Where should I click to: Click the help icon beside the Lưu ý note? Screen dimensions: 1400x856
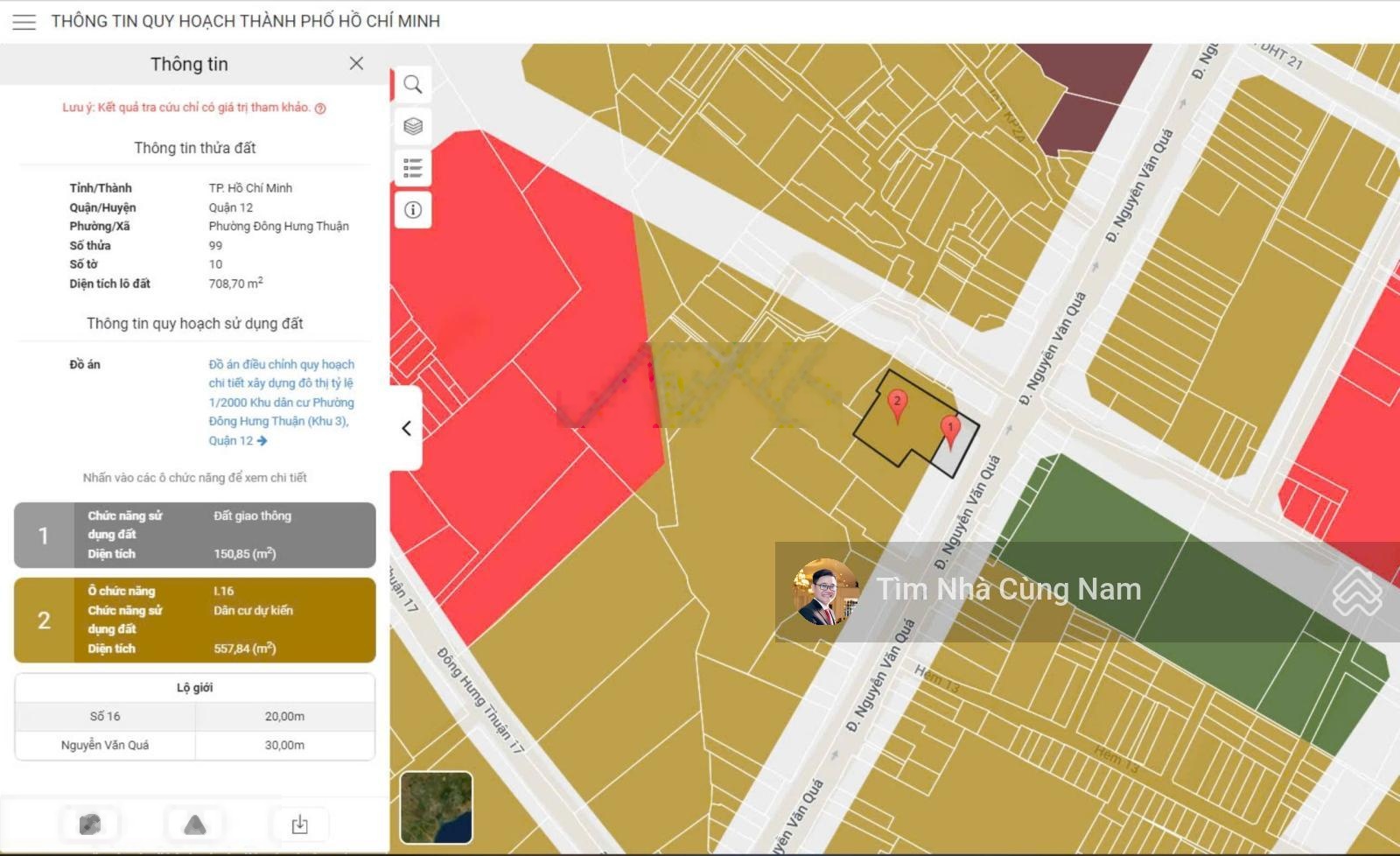click(x=320, y=109)
